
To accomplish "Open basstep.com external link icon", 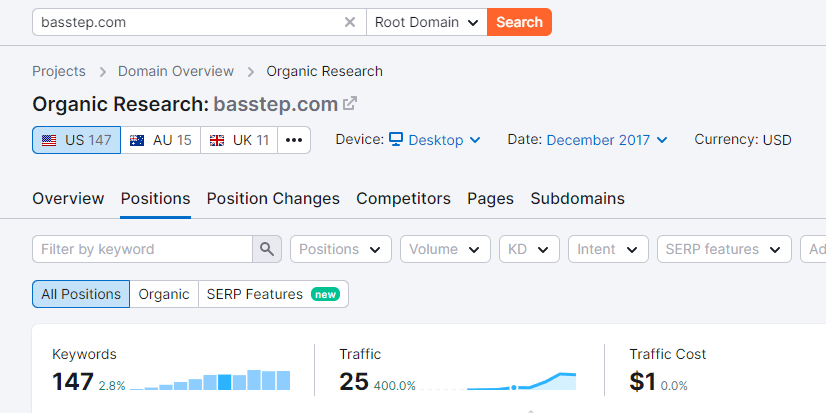I will pyautogui.click(x=350, y=103).
